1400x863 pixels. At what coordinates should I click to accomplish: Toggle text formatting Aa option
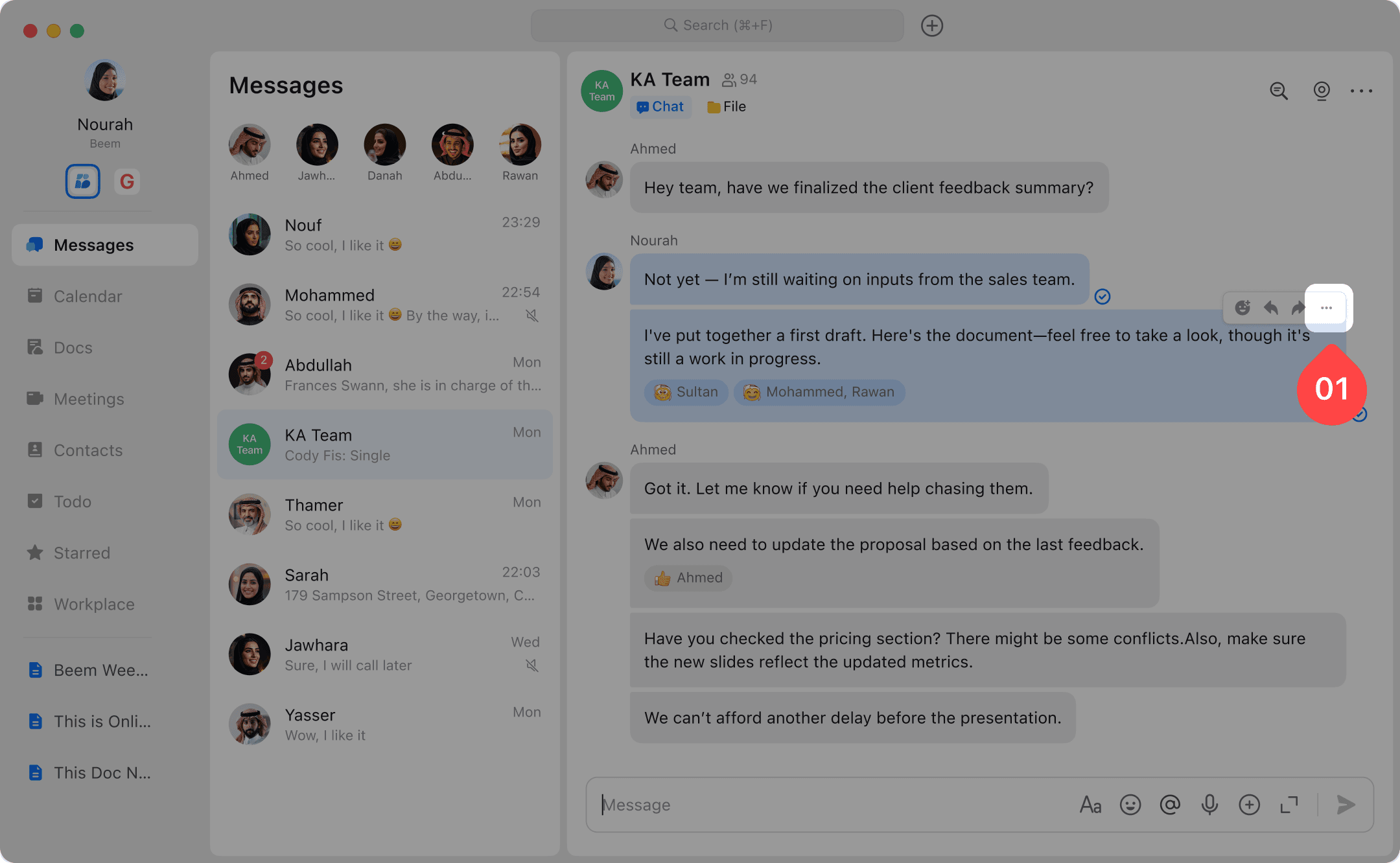[x=1090, y=805]
